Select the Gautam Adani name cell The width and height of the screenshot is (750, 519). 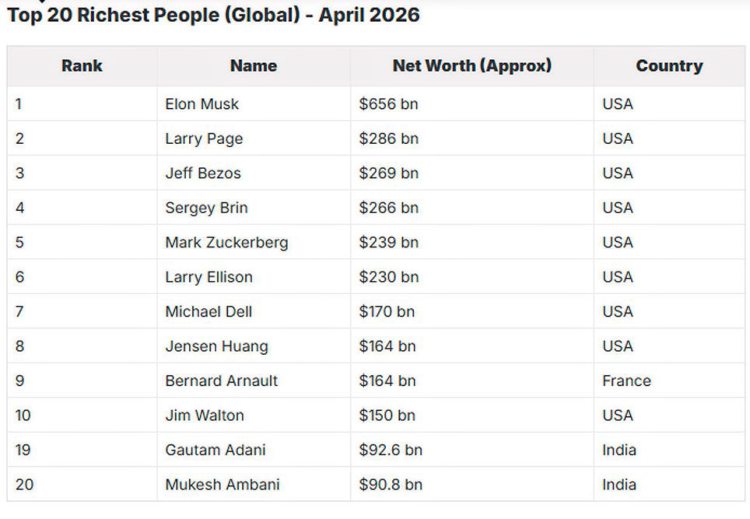point(215,450)
